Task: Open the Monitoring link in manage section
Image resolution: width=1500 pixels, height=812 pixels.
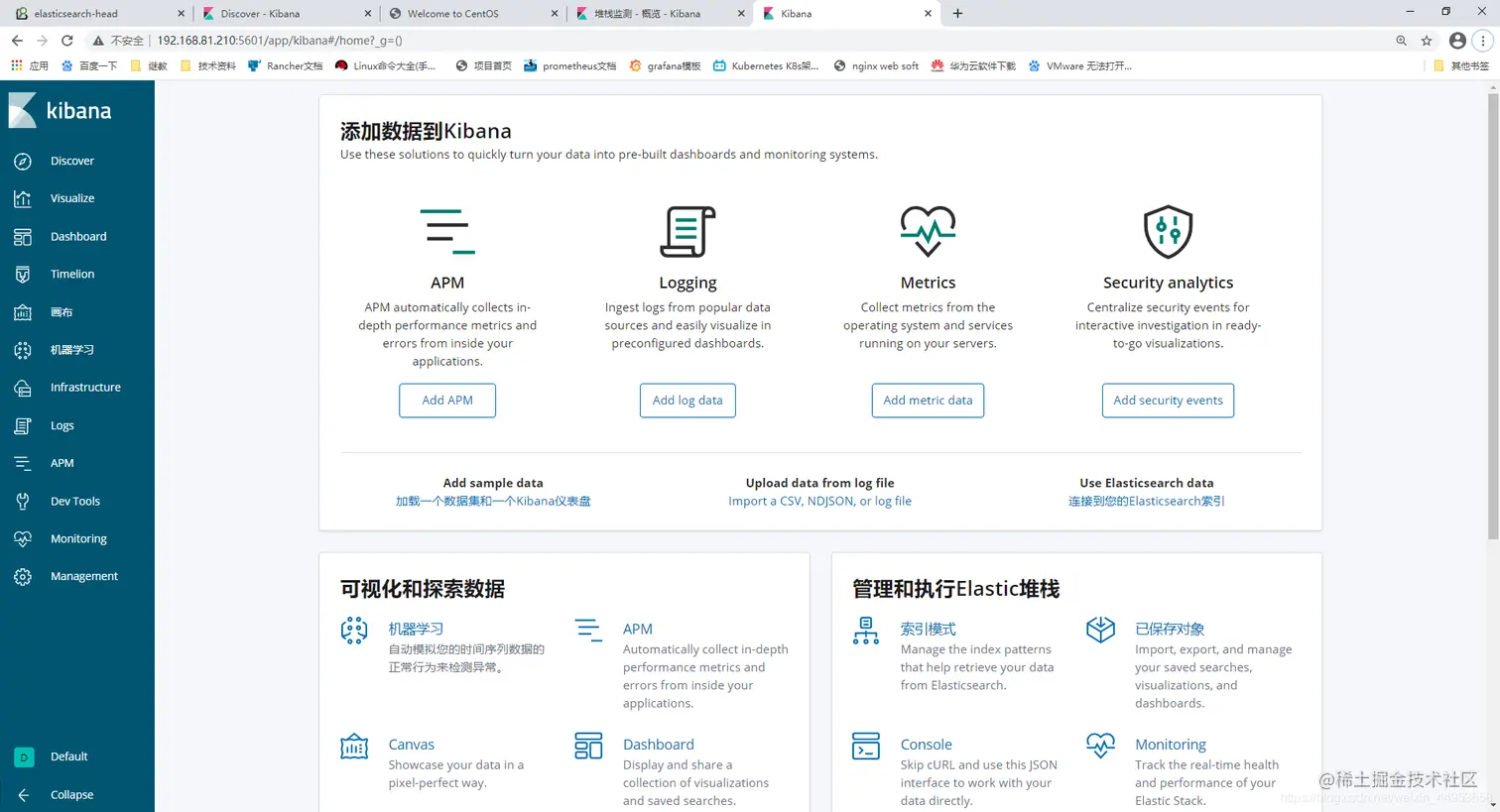Action: (1171, 745)
